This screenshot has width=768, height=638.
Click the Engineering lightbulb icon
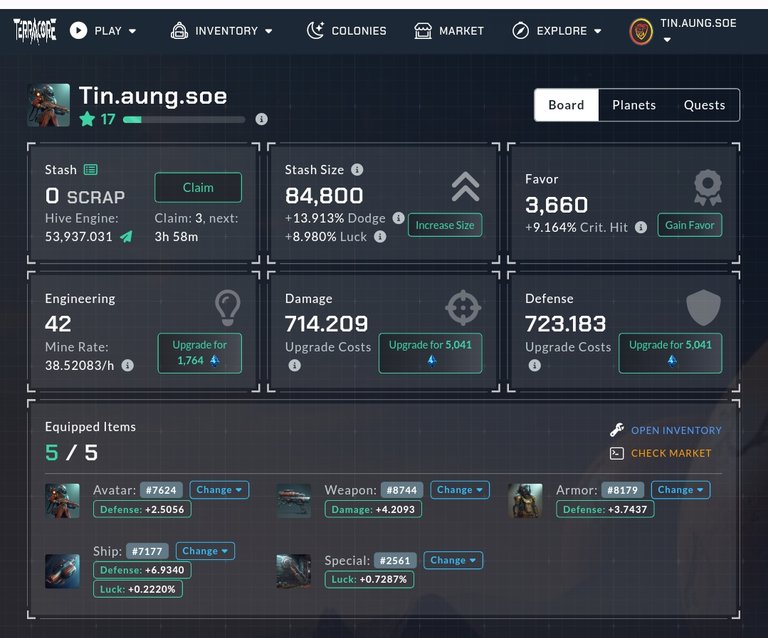228,307
